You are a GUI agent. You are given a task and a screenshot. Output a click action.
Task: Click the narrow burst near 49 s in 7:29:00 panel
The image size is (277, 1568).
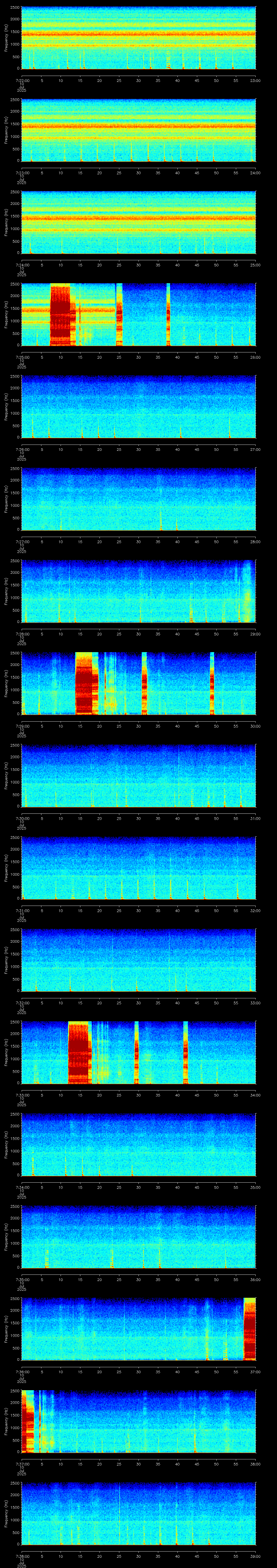tap(212, 683)
